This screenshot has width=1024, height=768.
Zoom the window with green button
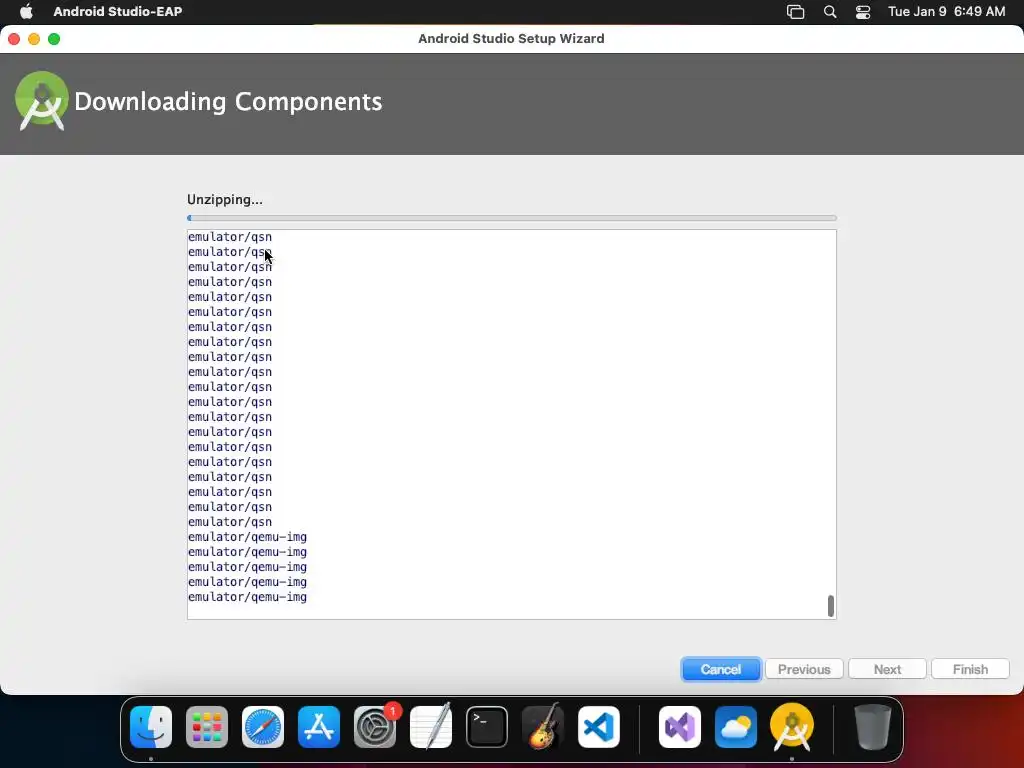click(54, 39)
